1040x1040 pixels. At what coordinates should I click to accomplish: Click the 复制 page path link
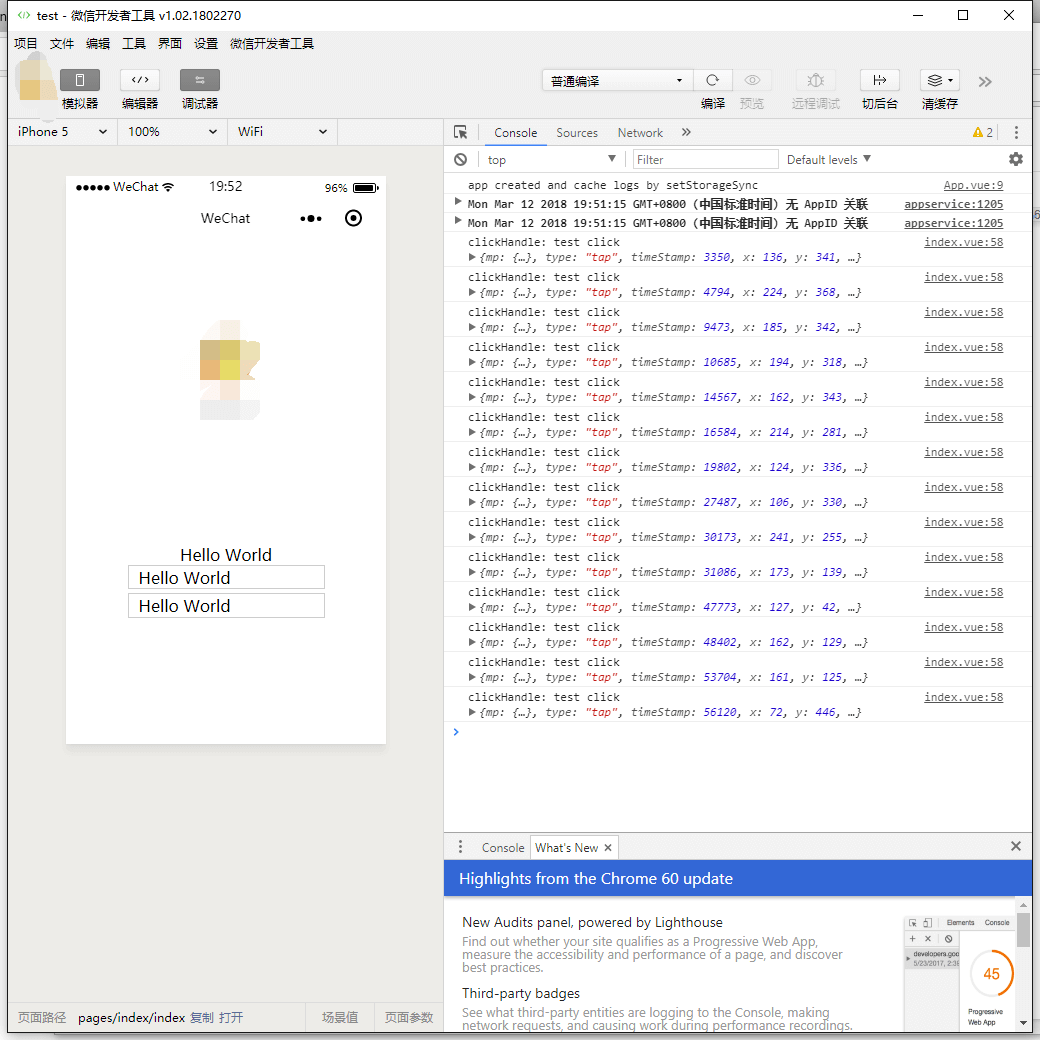pos(202,1017)
